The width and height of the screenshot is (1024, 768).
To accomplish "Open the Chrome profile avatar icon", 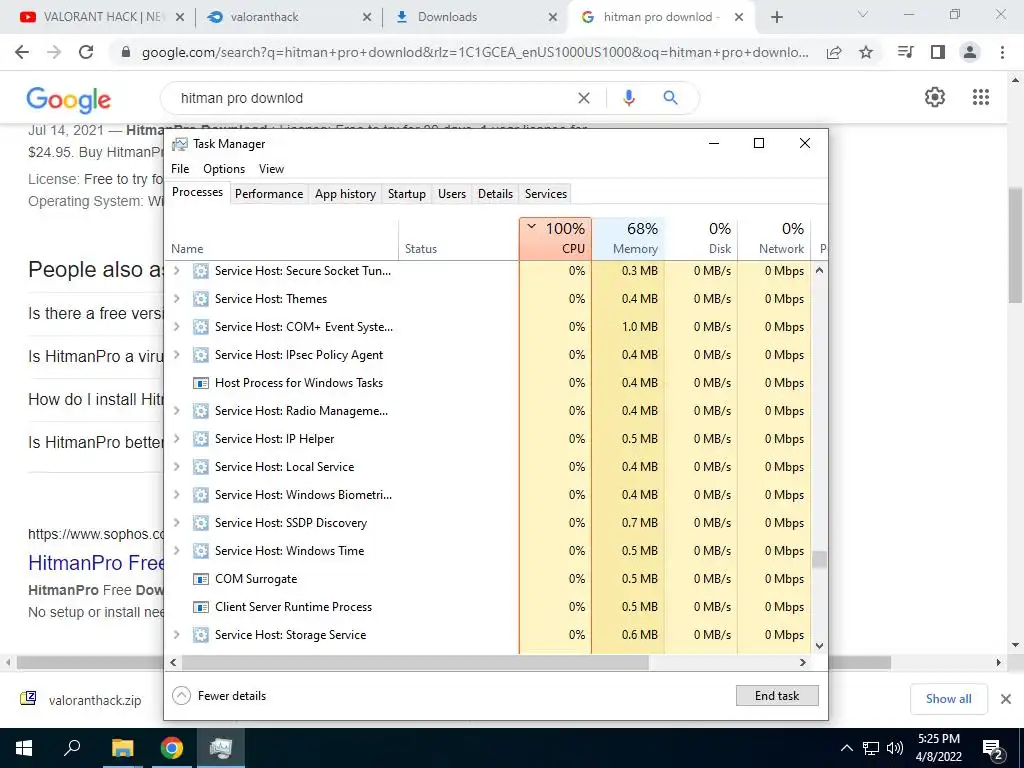I will [970, 52].
